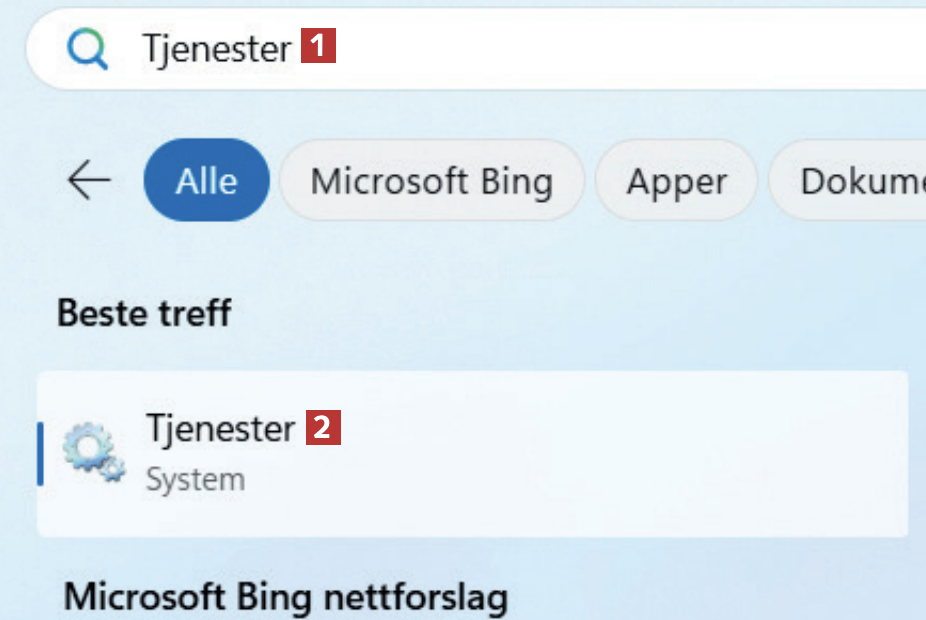
Task: Show only Apper results
Action: [x=676, y=181]
